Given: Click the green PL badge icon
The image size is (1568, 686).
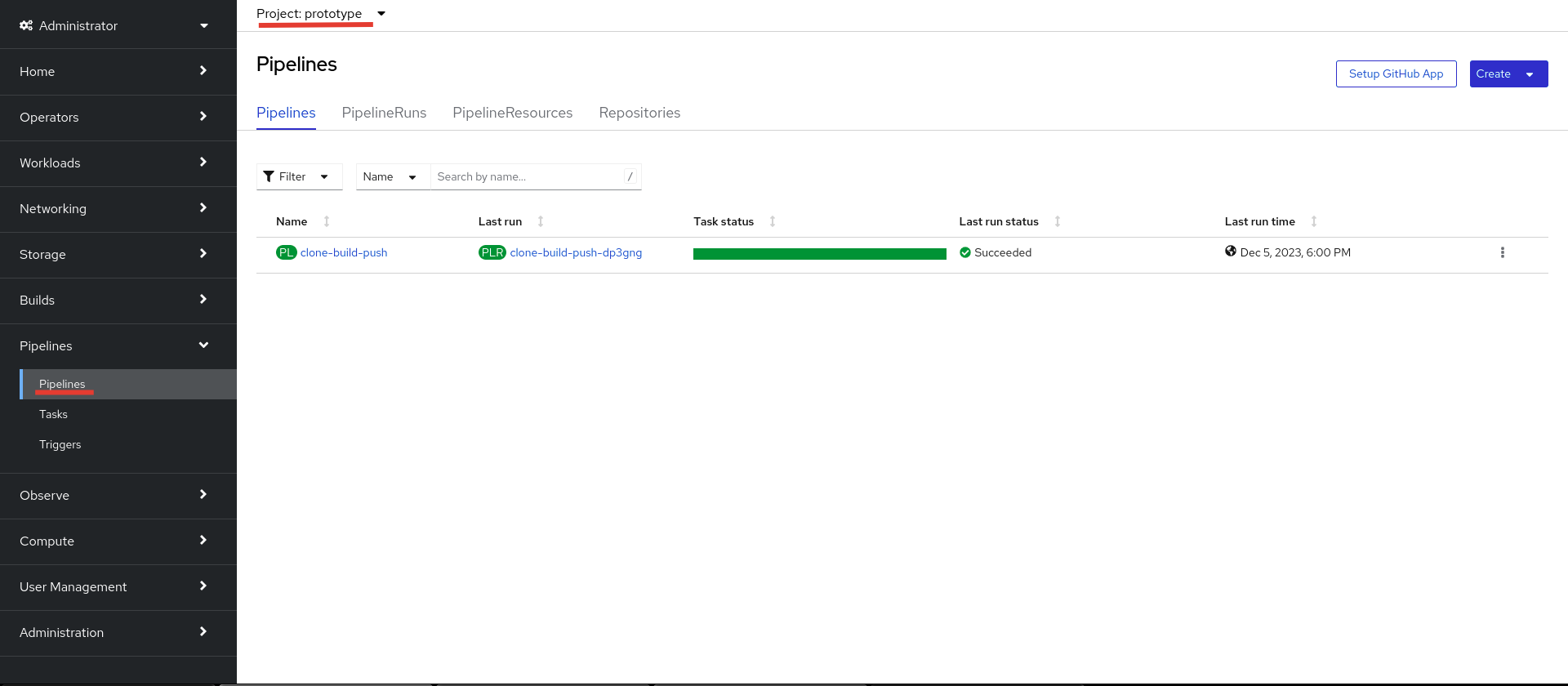Looking at the screenshot, I should (x=286, y=252).
